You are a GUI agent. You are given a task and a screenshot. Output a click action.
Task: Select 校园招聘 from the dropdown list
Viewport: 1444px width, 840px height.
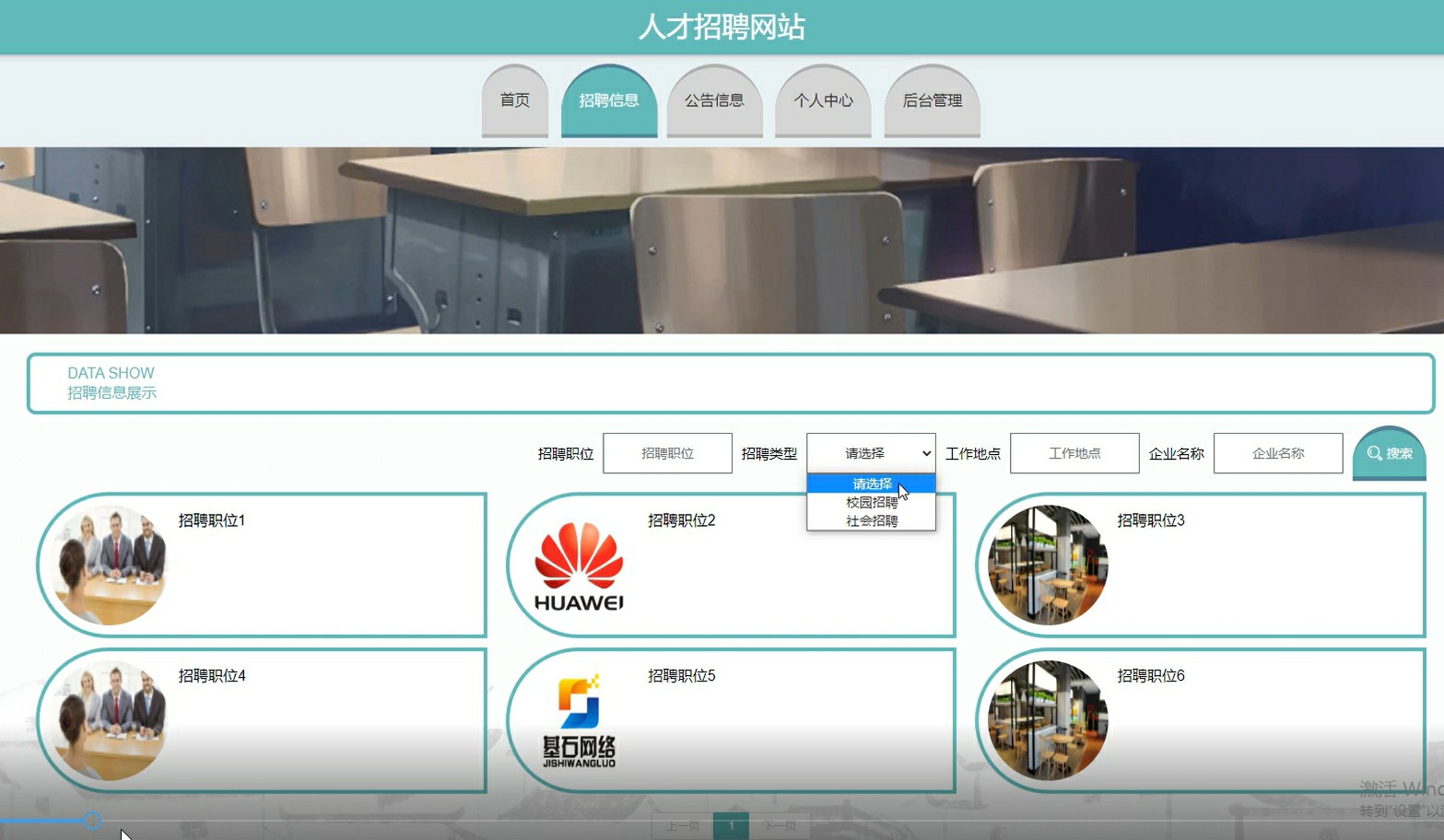click(871, 503)
